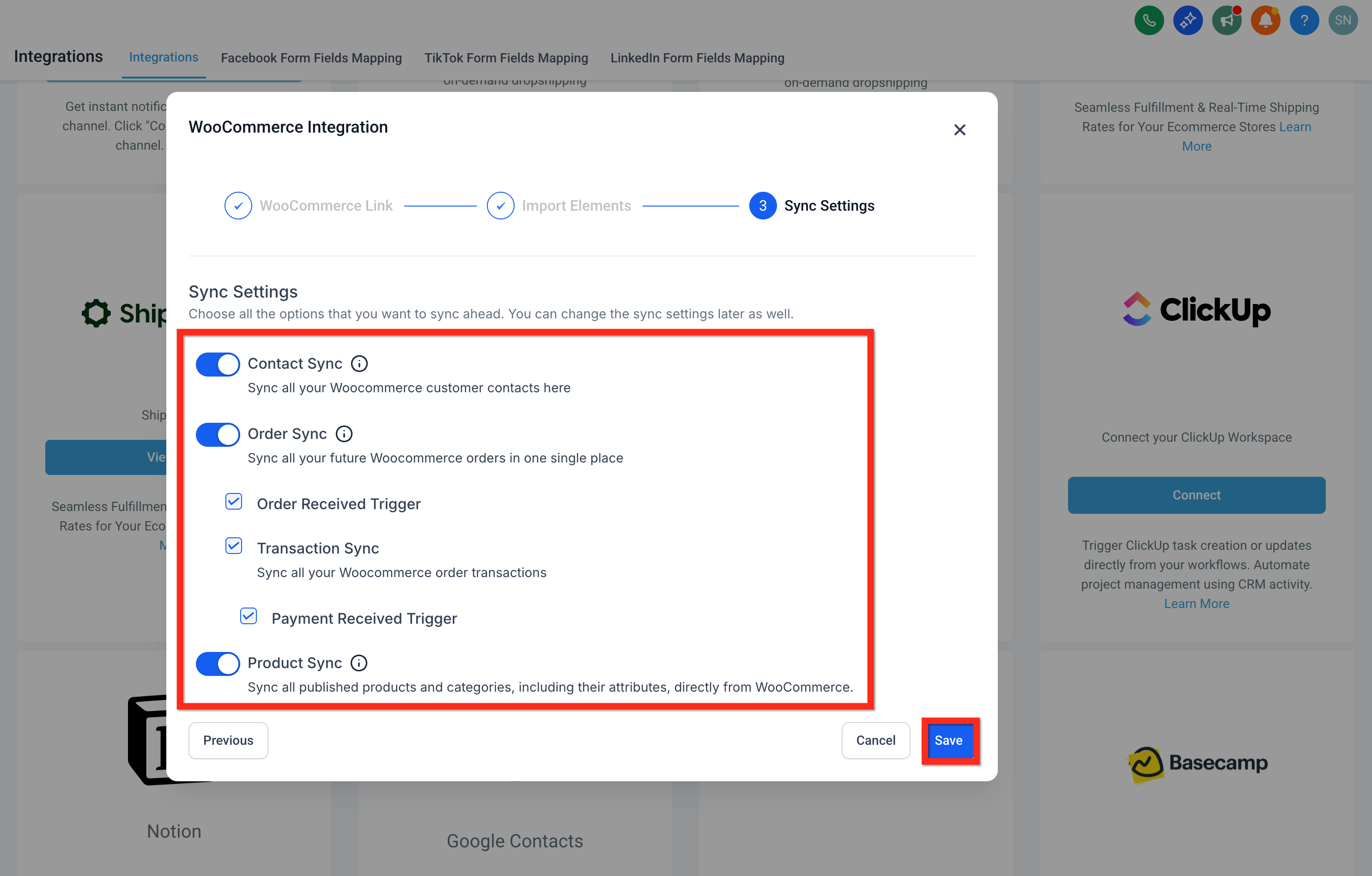1372x876 pixels.
Task: Switch to the Integrations tab
Action: (164, 58)
